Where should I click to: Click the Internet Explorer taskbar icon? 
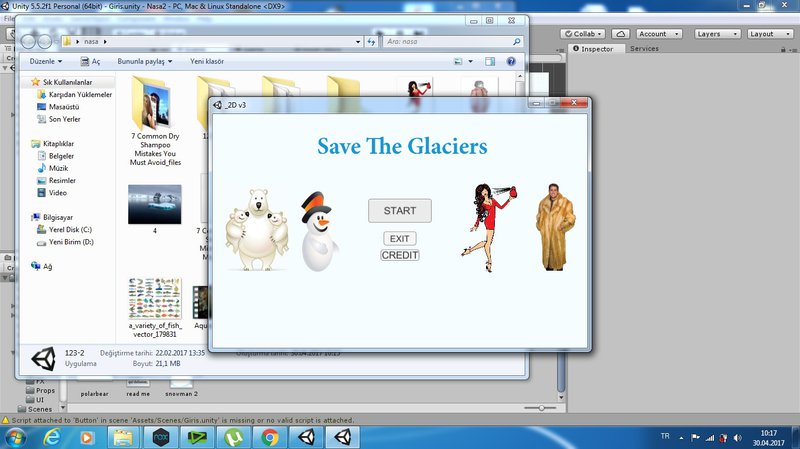click(49, 437)
